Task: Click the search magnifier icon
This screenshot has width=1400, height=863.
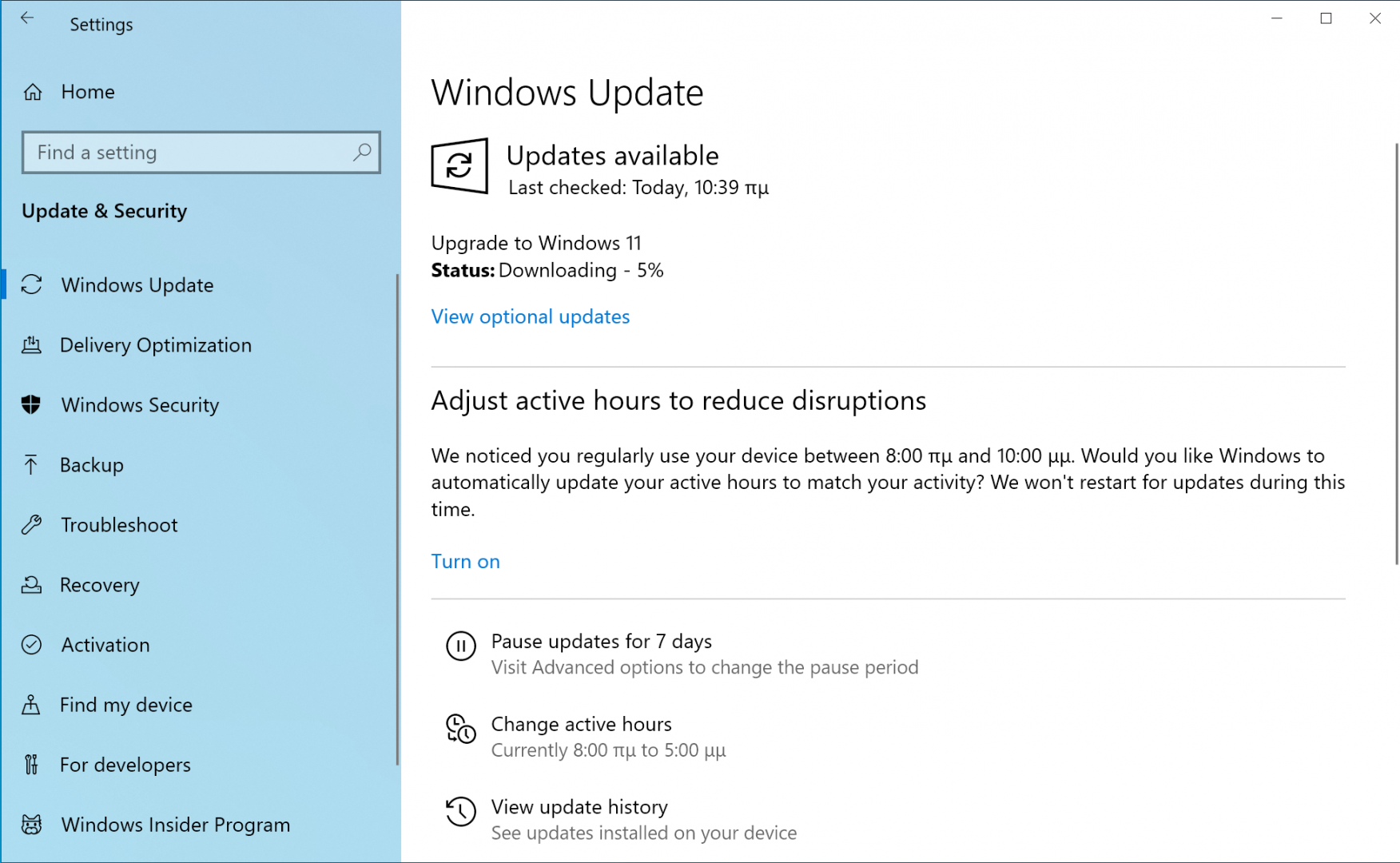Action: point(362,152)
